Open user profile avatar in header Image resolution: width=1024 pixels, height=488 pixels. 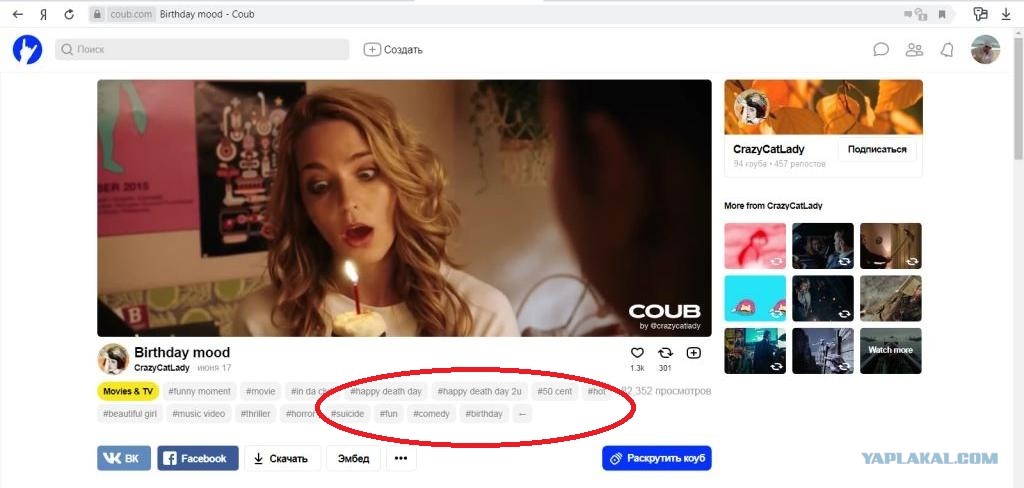point(985,50)
